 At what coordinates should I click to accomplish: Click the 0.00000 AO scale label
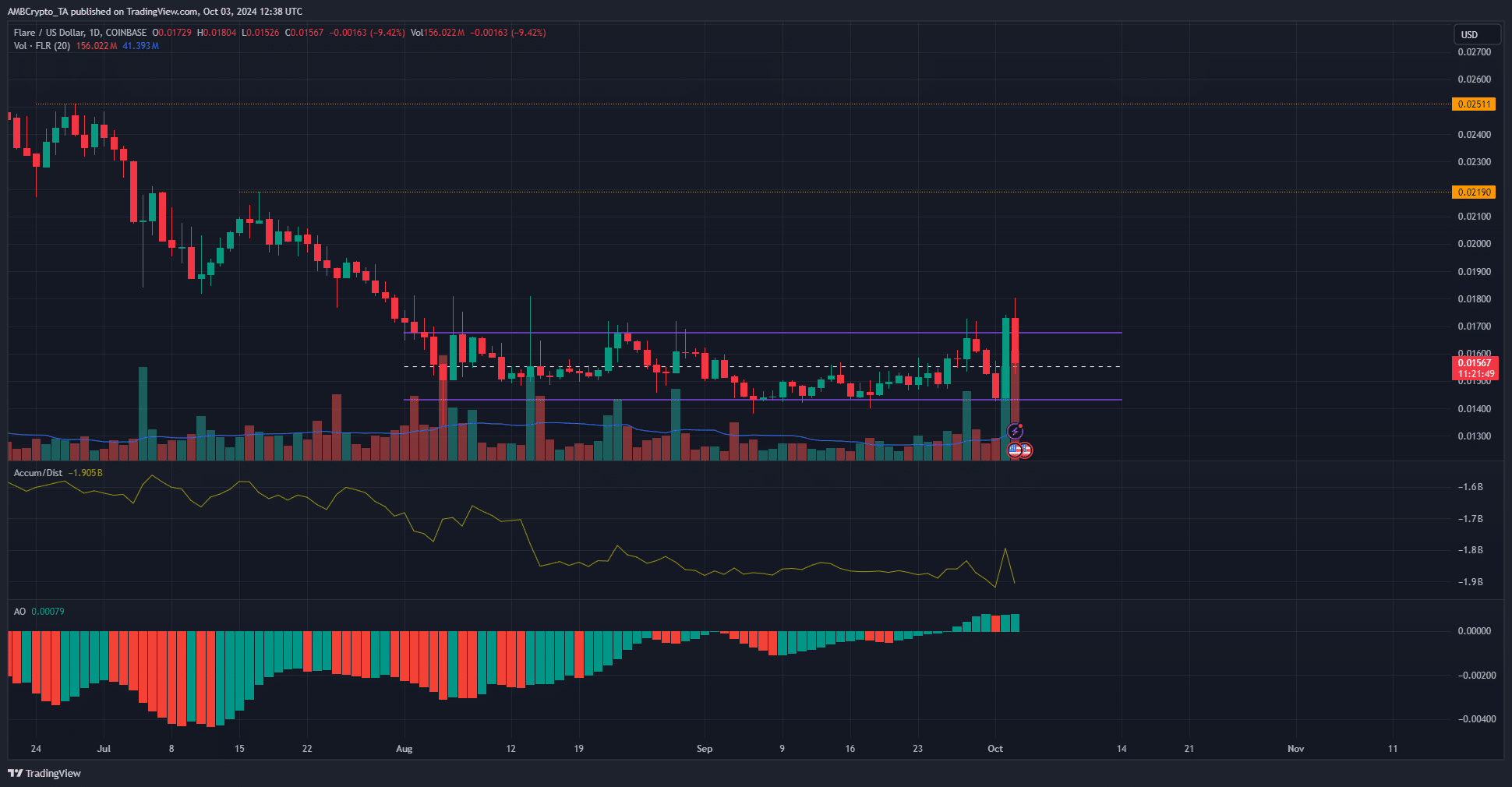click(1474, 631)
